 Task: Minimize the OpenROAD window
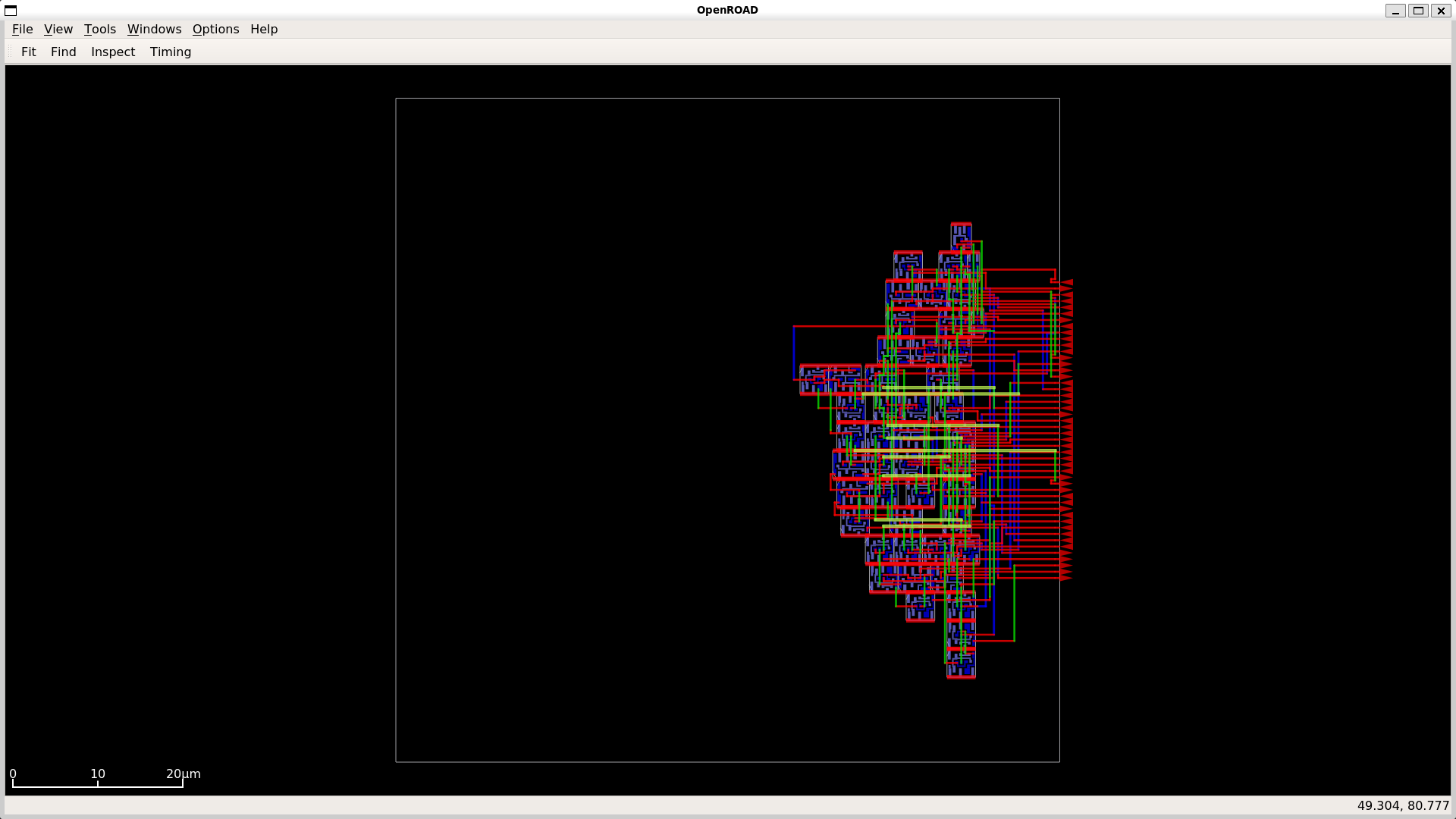pyautogui.click(x=1395, y=11)
